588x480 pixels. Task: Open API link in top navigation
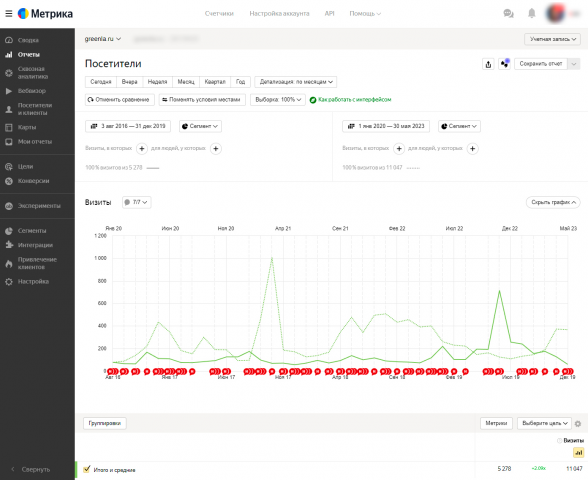click(329, 14)
